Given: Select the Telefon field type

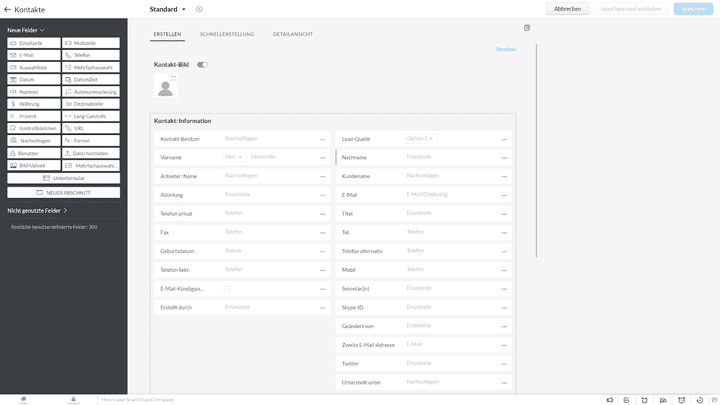Looking at the screenshot, I should click(91, 55).
